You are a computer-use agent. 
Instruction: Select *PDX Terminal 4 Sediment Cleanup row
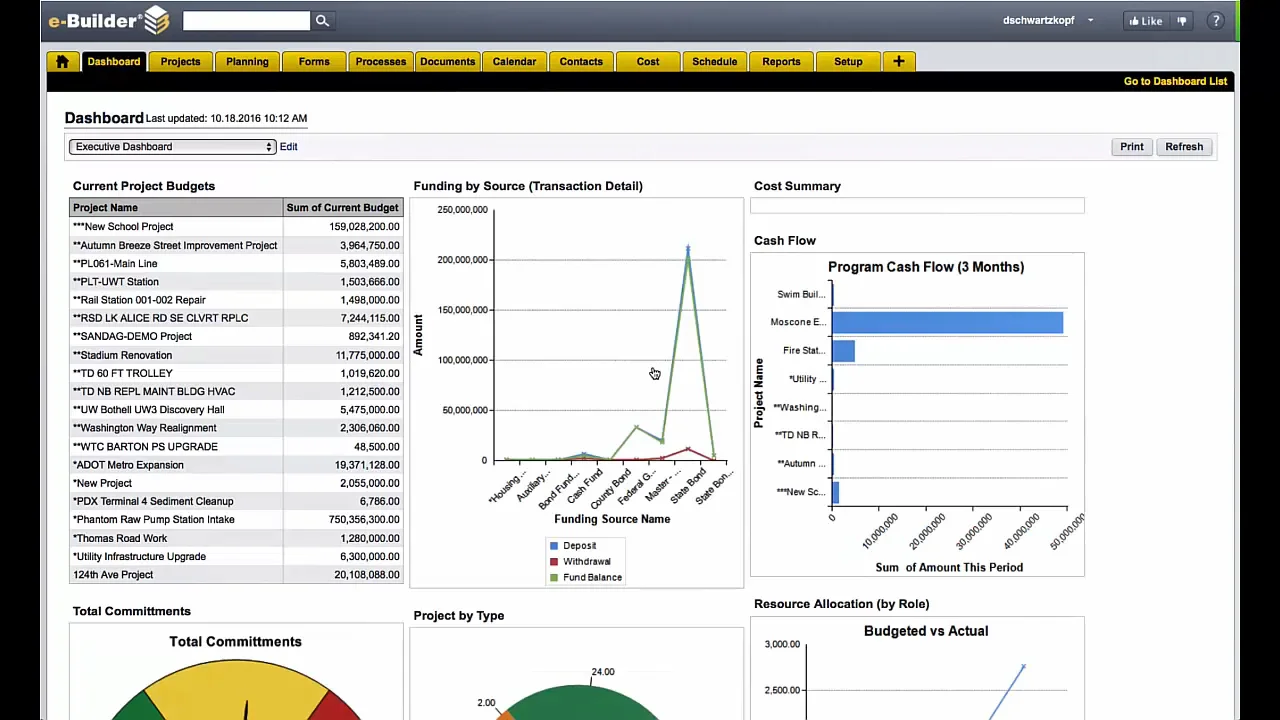[x=236, y=502]
